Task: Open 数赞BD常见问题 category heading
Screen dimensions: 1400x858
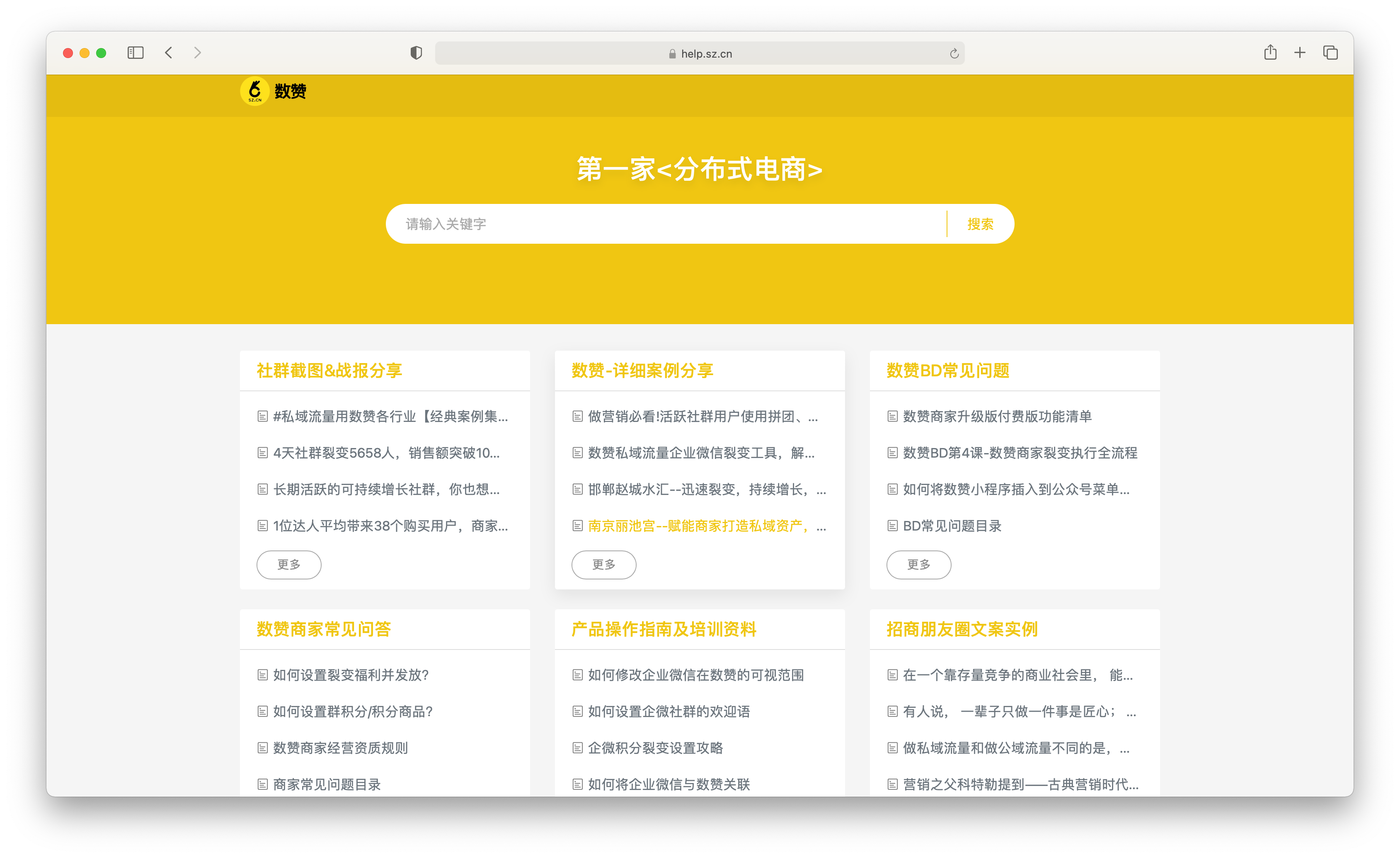Action: pos(948,371)
